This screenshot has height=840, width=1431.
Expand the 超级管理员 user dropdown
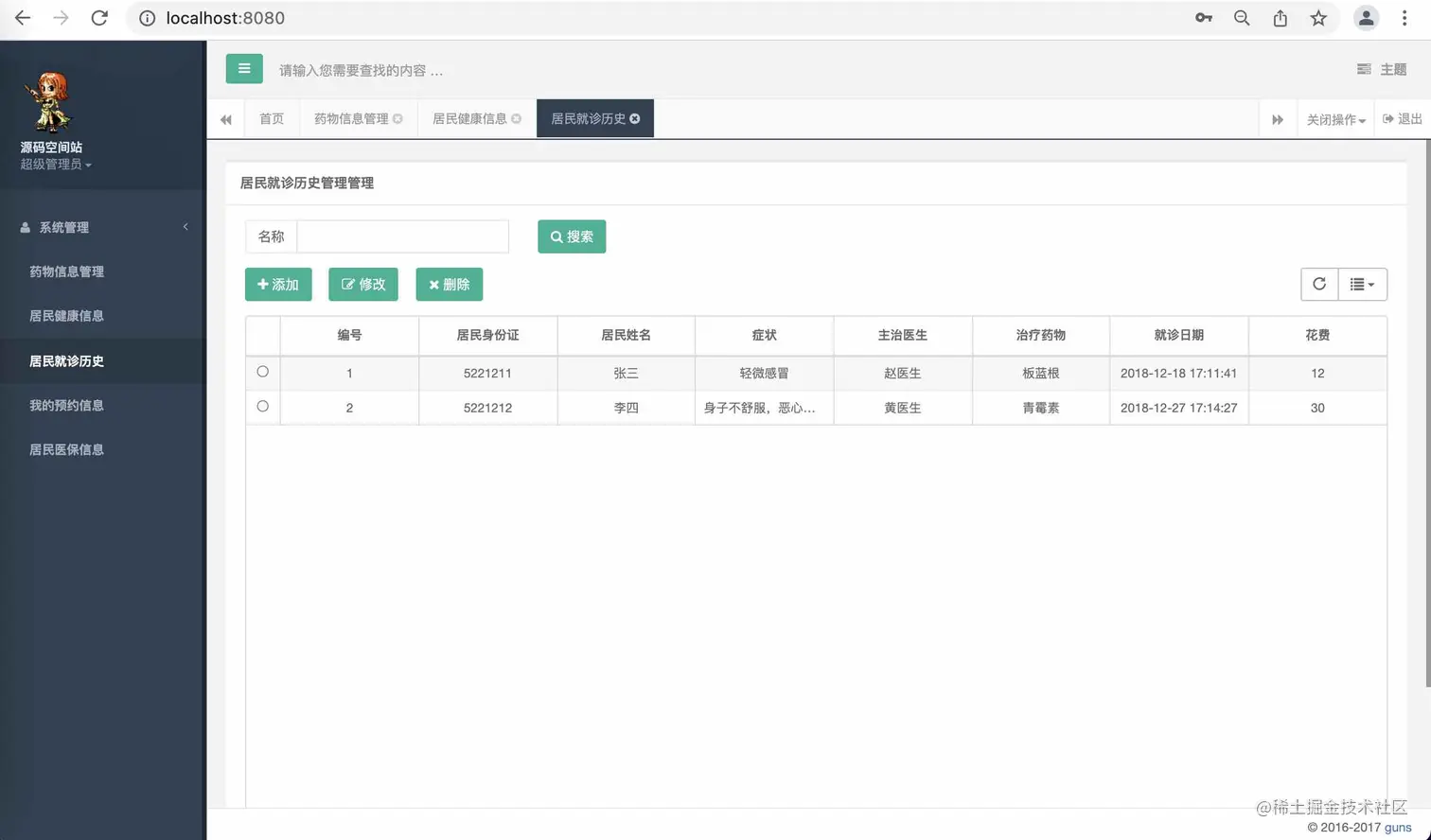click(x=56, y=165)
